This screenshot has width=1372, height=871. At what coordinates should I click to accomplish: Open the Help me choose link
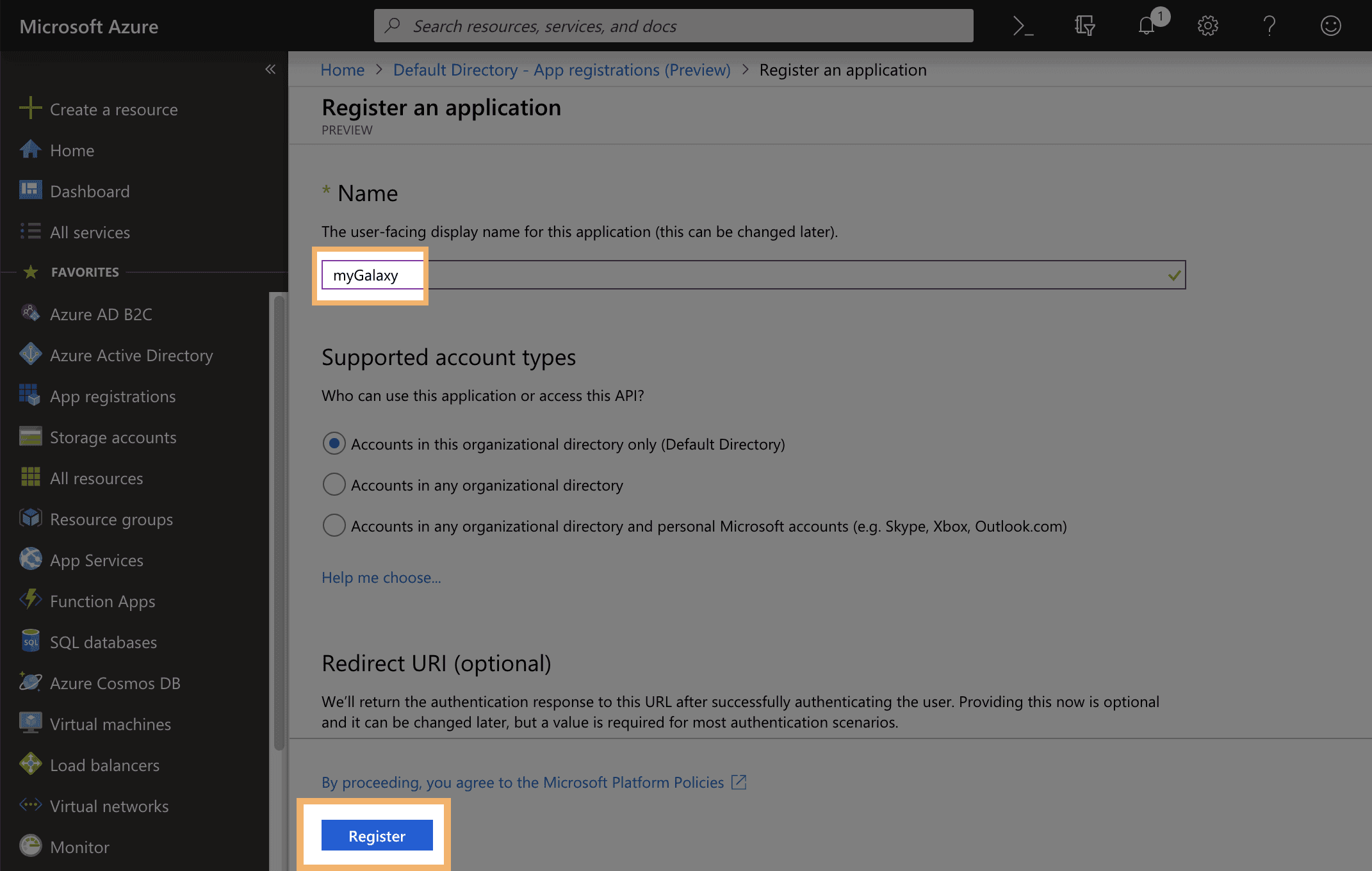coord(381,578)
